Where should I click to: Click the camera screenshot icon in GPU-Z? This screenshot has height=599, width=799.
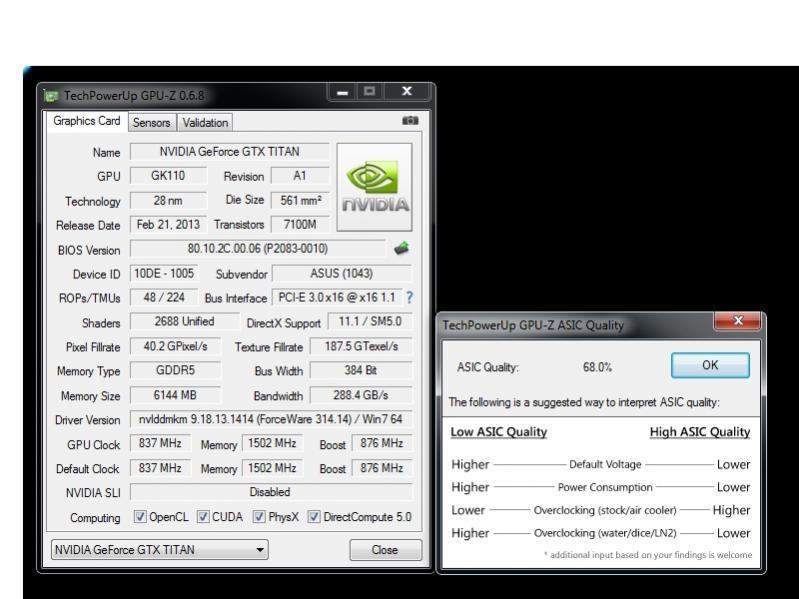(x=410, y=121)
